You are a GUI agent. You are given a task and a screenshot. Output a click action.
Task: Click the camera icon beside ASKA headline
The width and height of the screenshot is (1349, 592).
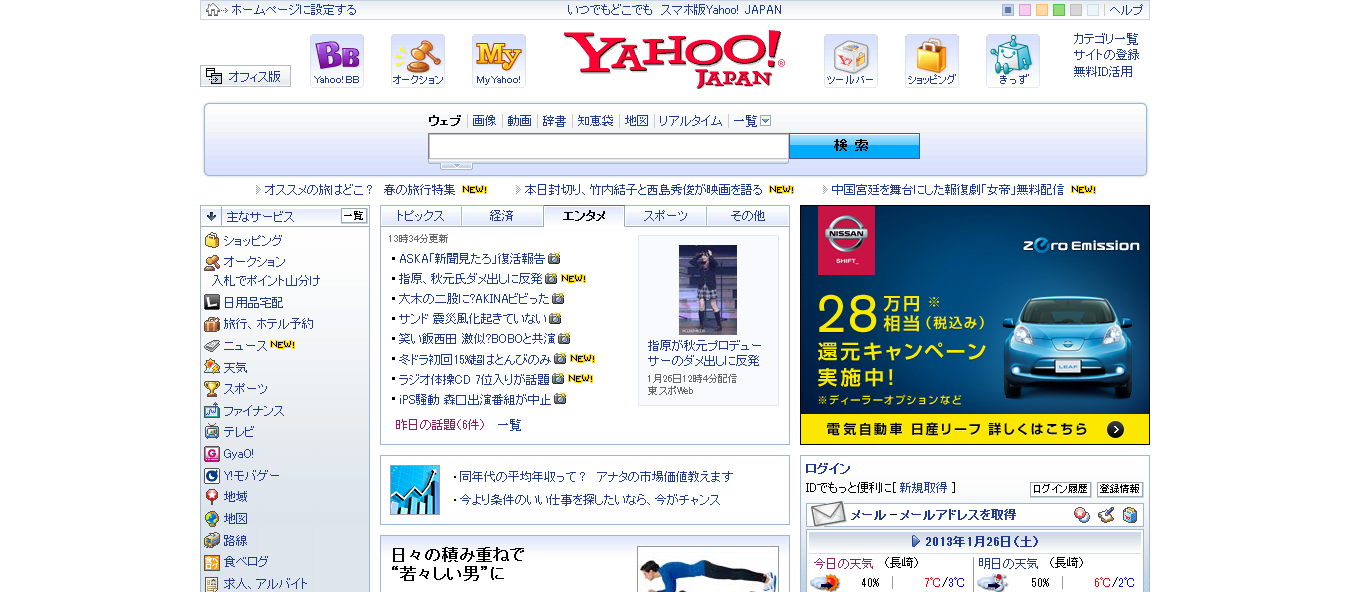pos(554,258)
